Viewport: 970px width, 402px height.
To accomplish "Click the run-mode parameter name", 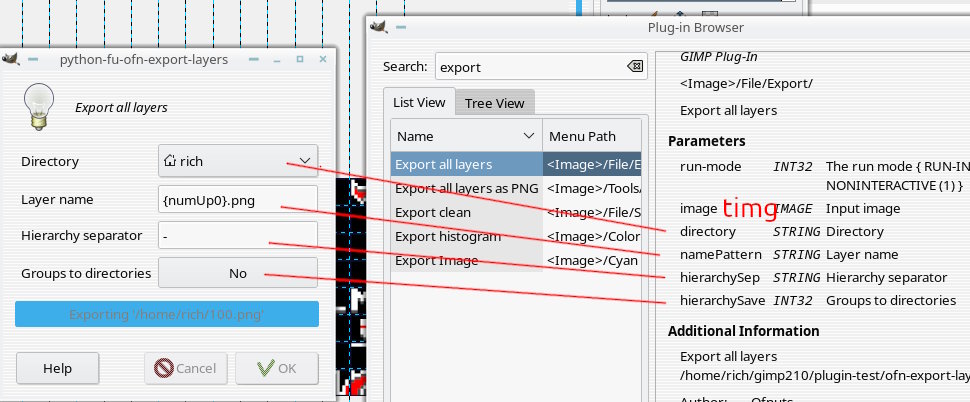I will 710,166.
